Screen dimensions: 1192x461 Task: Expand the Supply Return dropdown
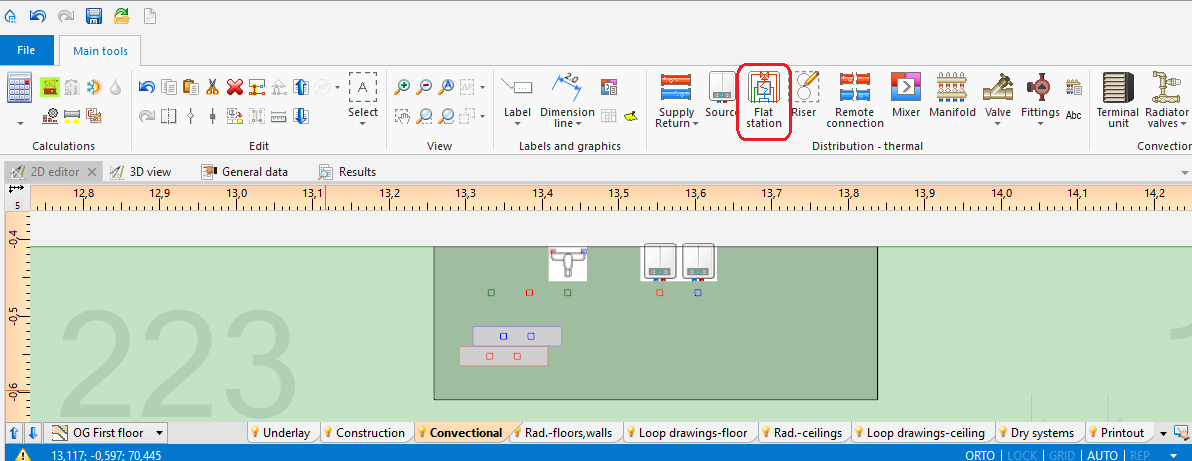click(x=676, y=124)
